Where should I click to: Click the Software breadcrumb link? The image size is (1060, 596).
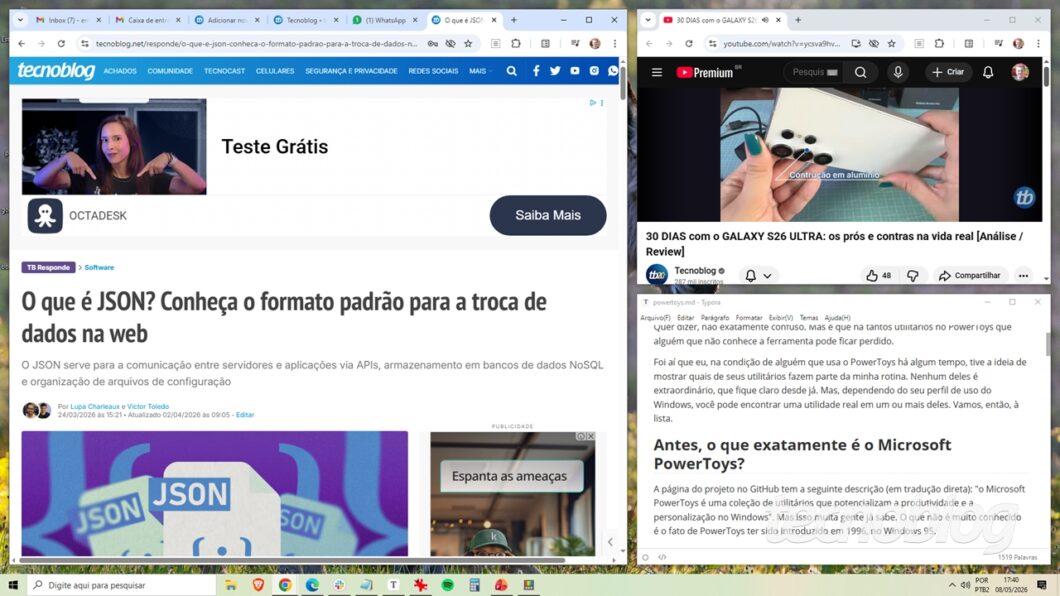[x=99, y=268]
